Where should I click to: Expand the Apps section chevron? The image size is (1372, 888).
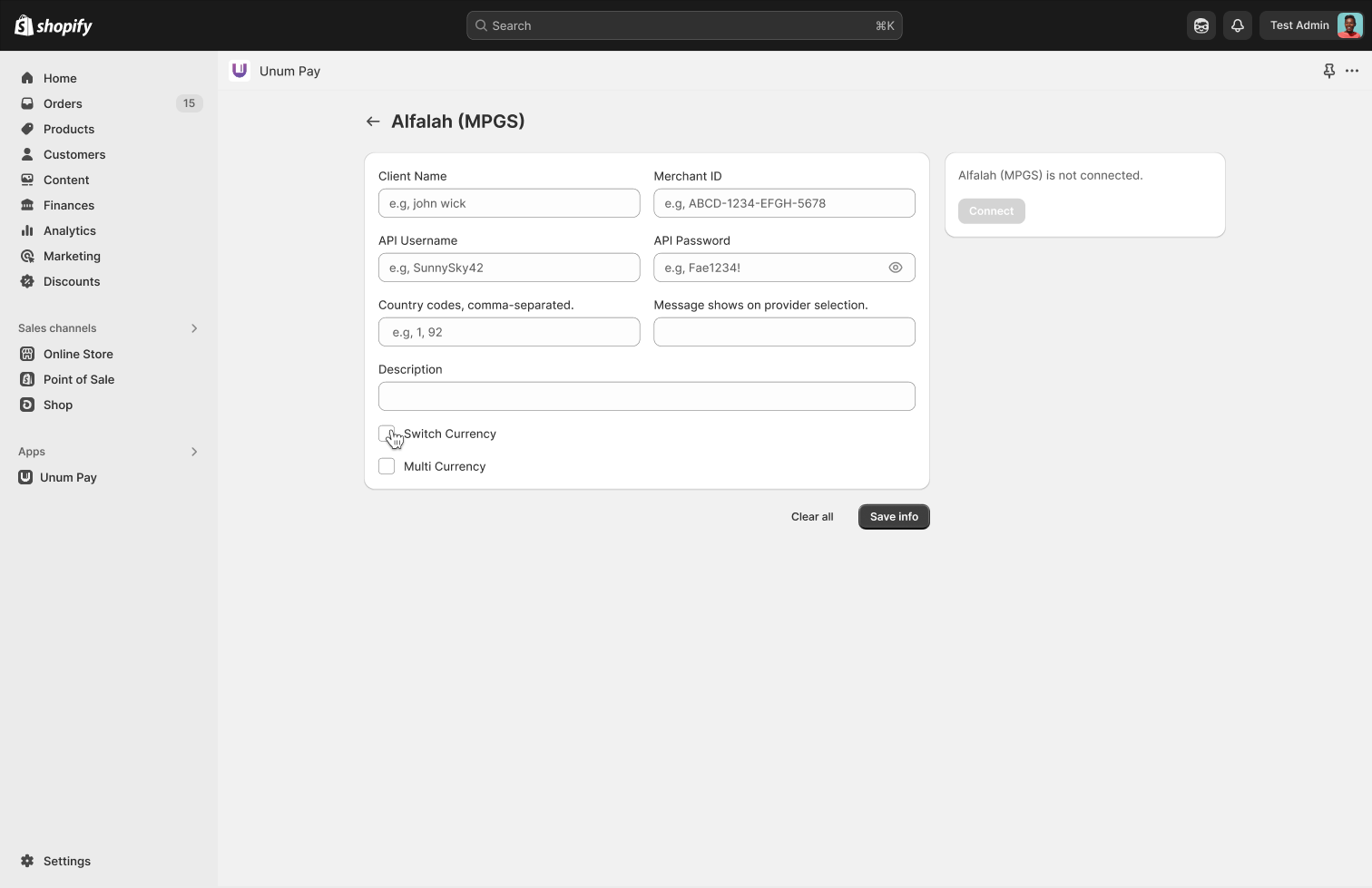tap(193, 452)
